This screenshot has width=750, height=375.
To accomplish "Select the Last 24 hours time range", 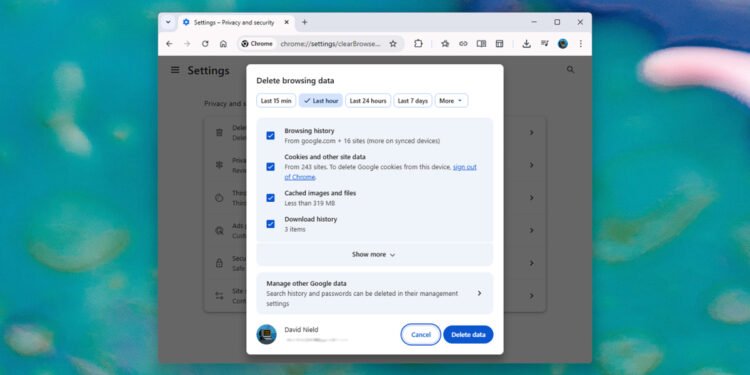I will 368,101.
